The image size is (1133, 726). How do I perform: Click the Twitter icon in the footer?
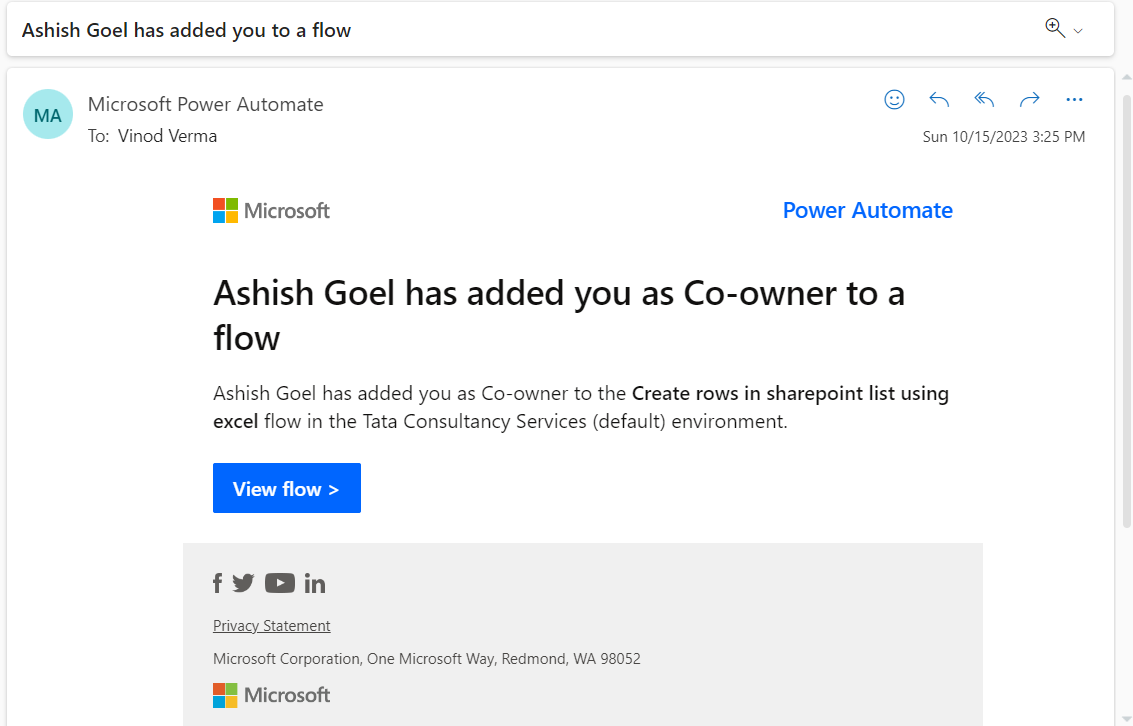[x=243, y=582]
